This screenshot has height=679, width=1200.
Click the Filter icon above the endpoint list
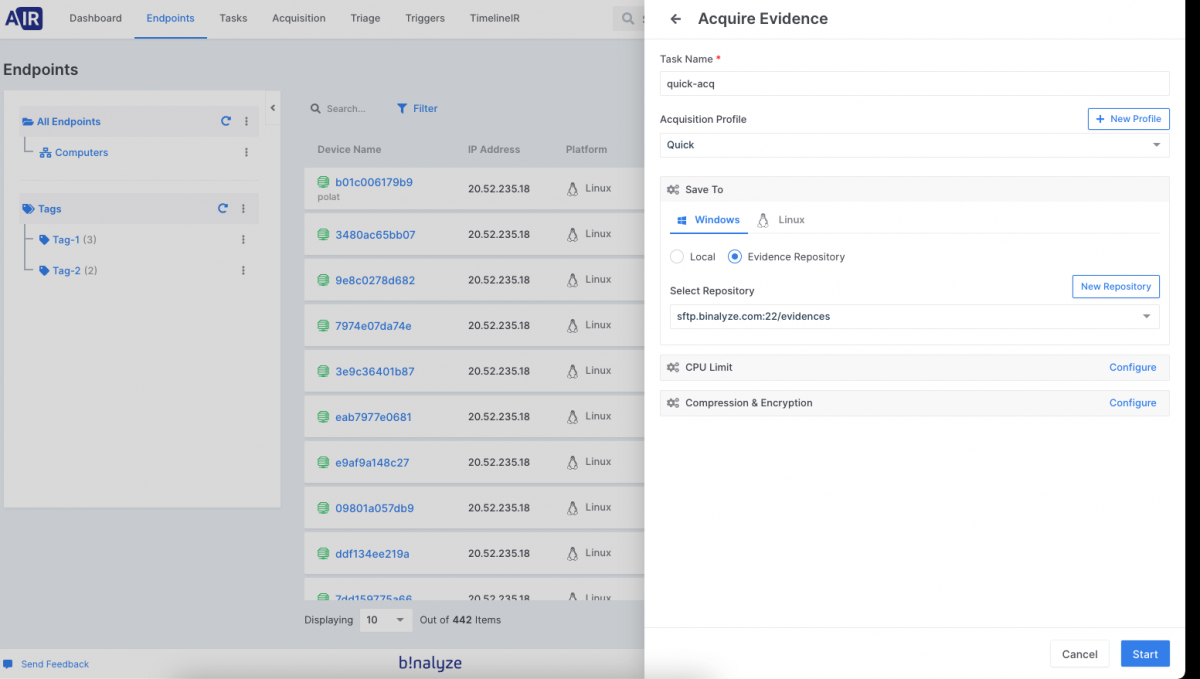point(400,108)
